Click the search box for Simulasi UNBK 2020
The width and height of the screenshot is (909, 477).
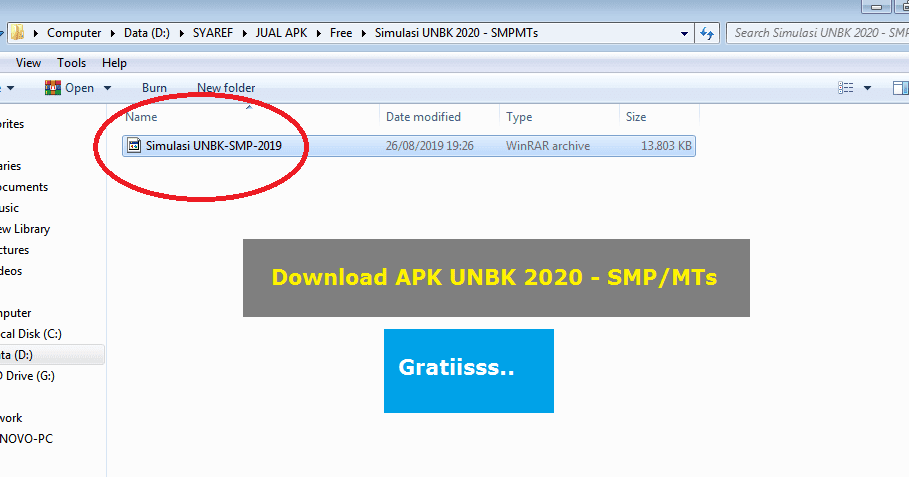(817, 33)
